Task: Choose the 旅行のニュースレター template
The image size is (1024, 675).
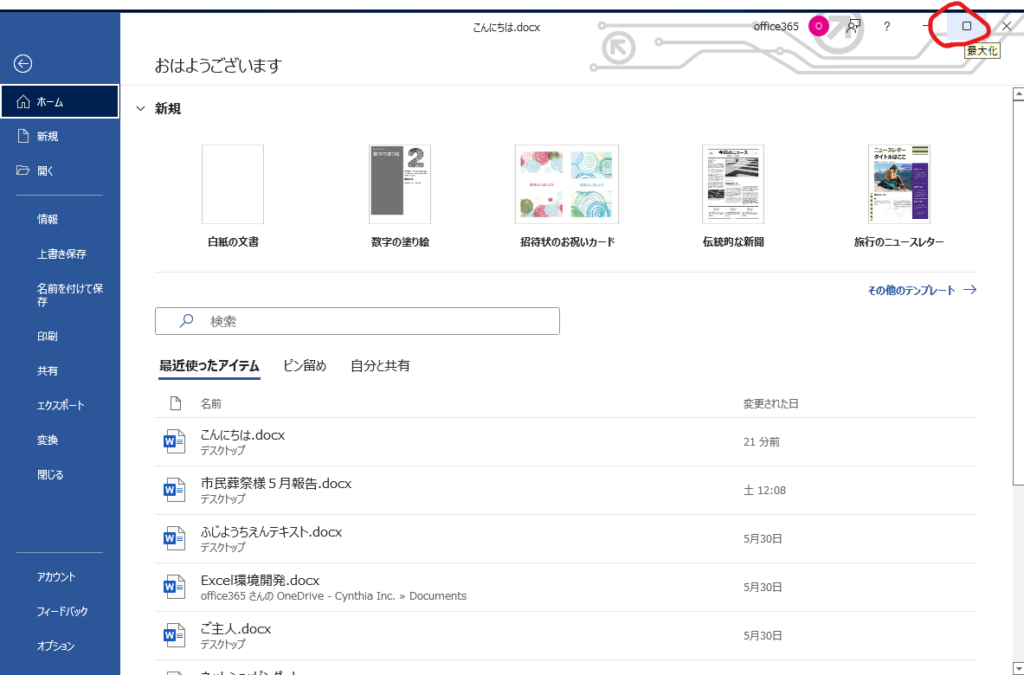Action: coord(898,185)
